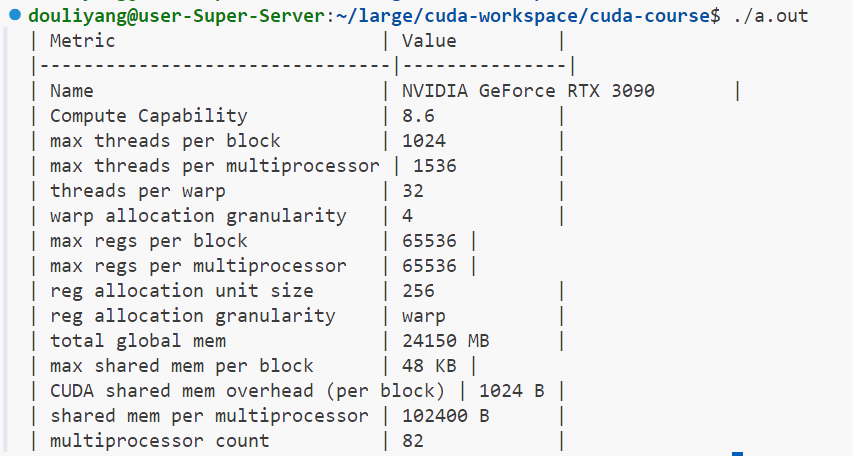Click the CUDA shared mem overhead label
The height and width of the screenshot is (456, 853).
pyautogui.click(x=247, y=391)
